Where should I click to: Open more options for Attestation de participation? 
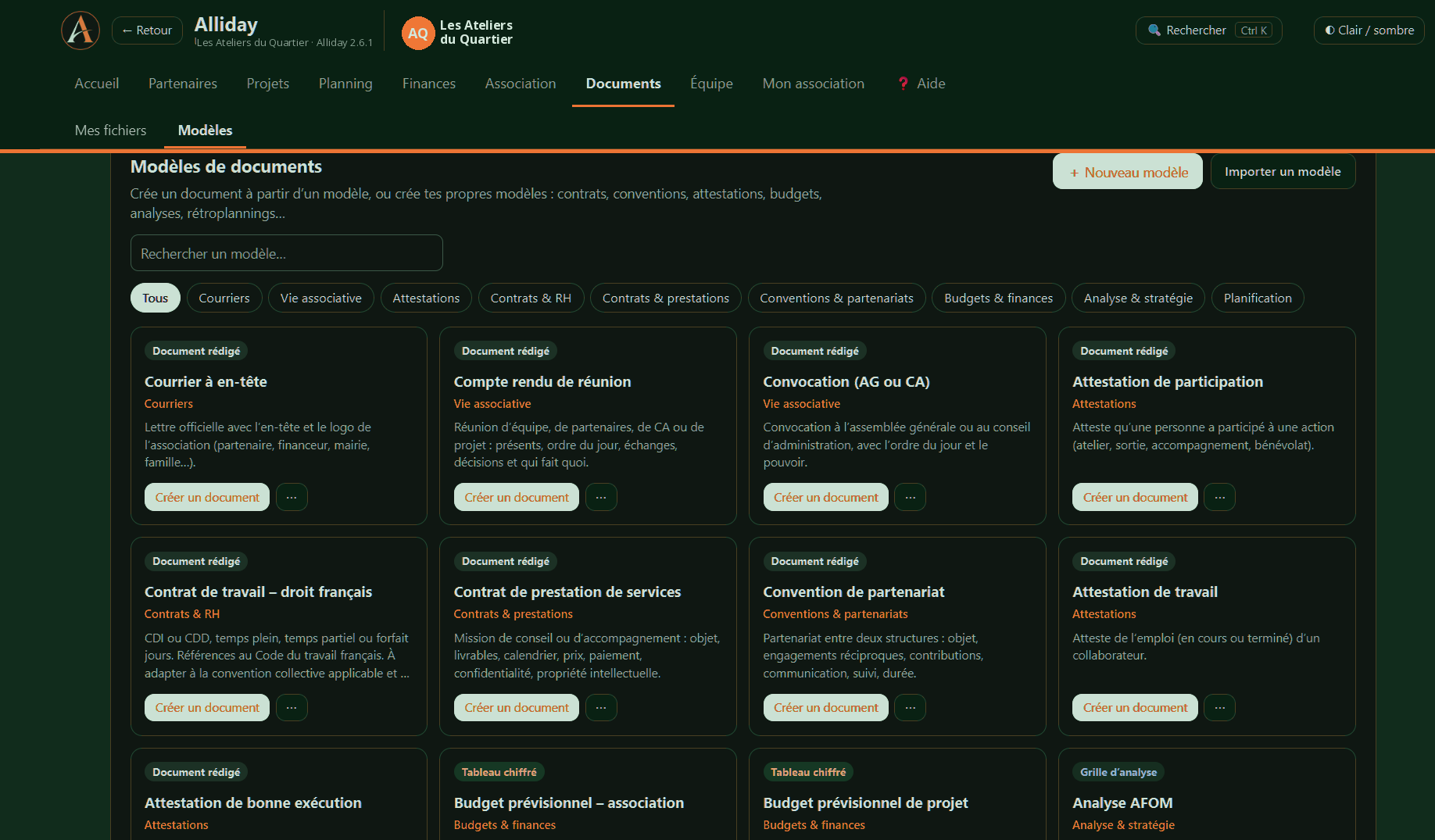click(1219, 497)
